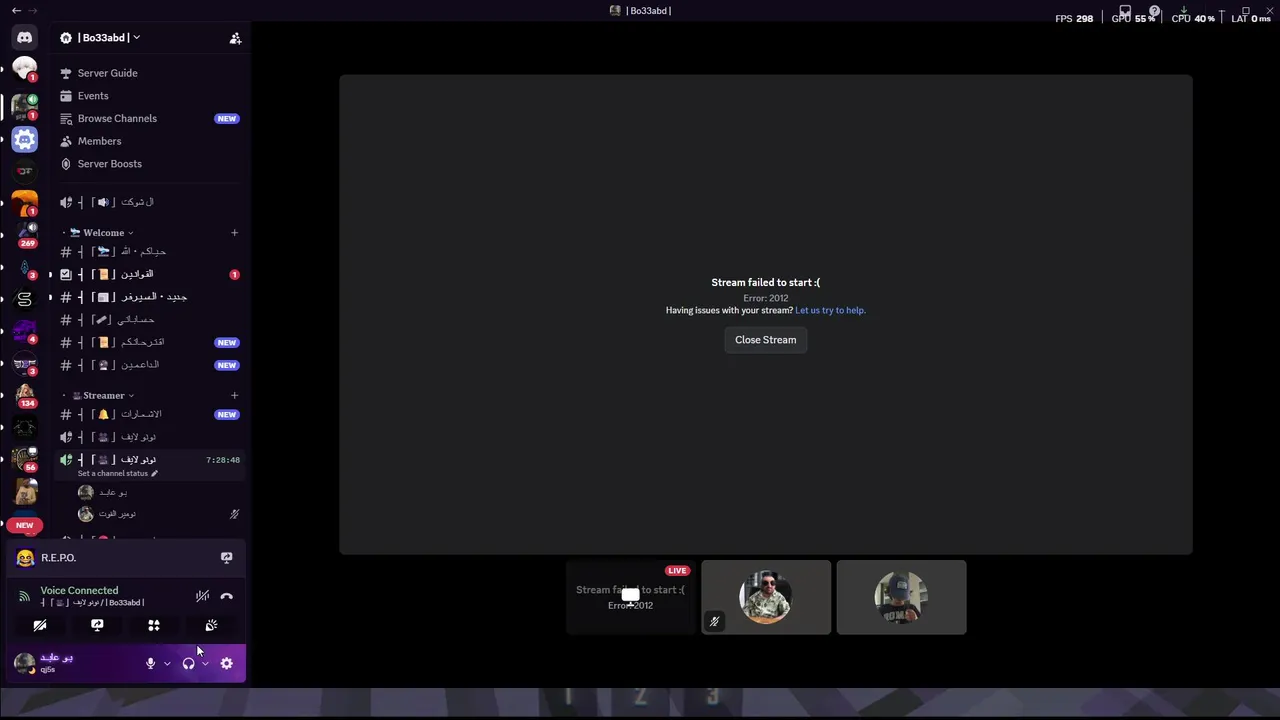Add a channel to the Welcome category

pos(234,233)
